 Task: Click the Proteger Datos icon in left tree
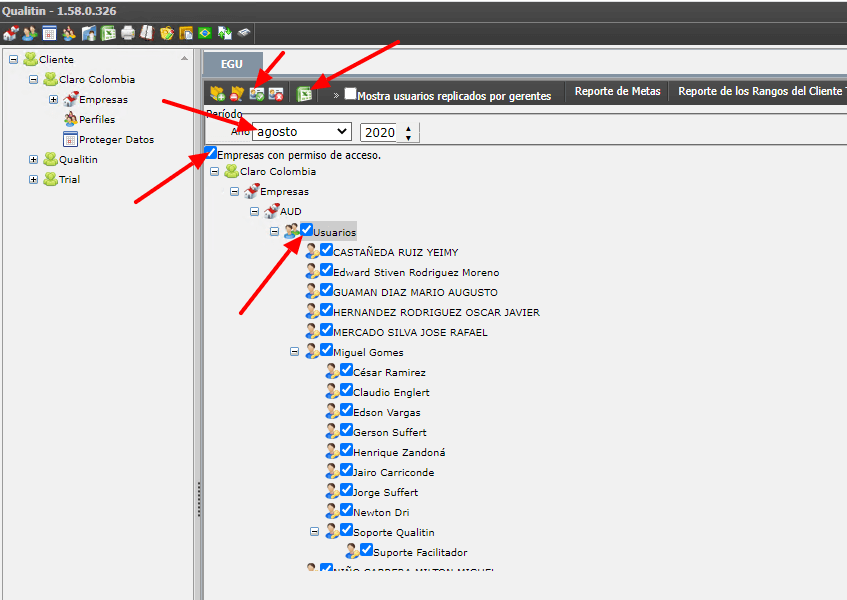(x=70, y=139)
